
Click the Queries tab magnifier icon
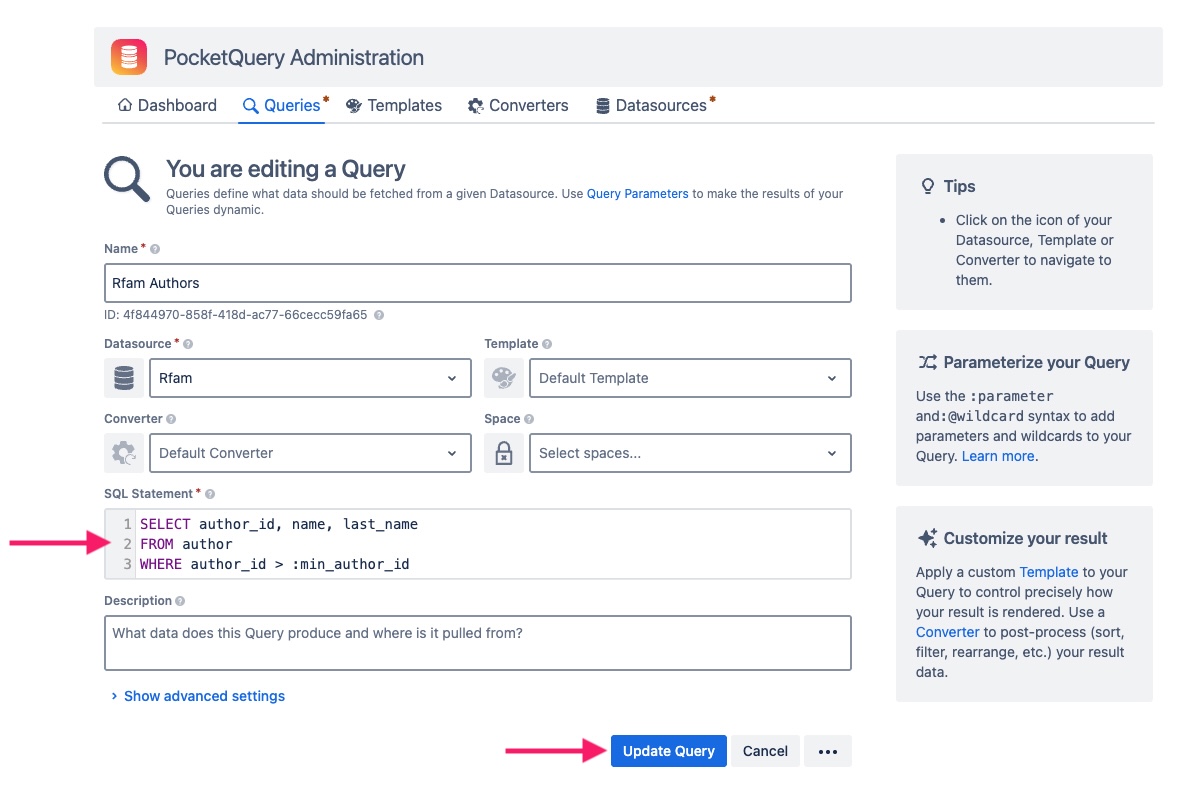pos(250,105)
